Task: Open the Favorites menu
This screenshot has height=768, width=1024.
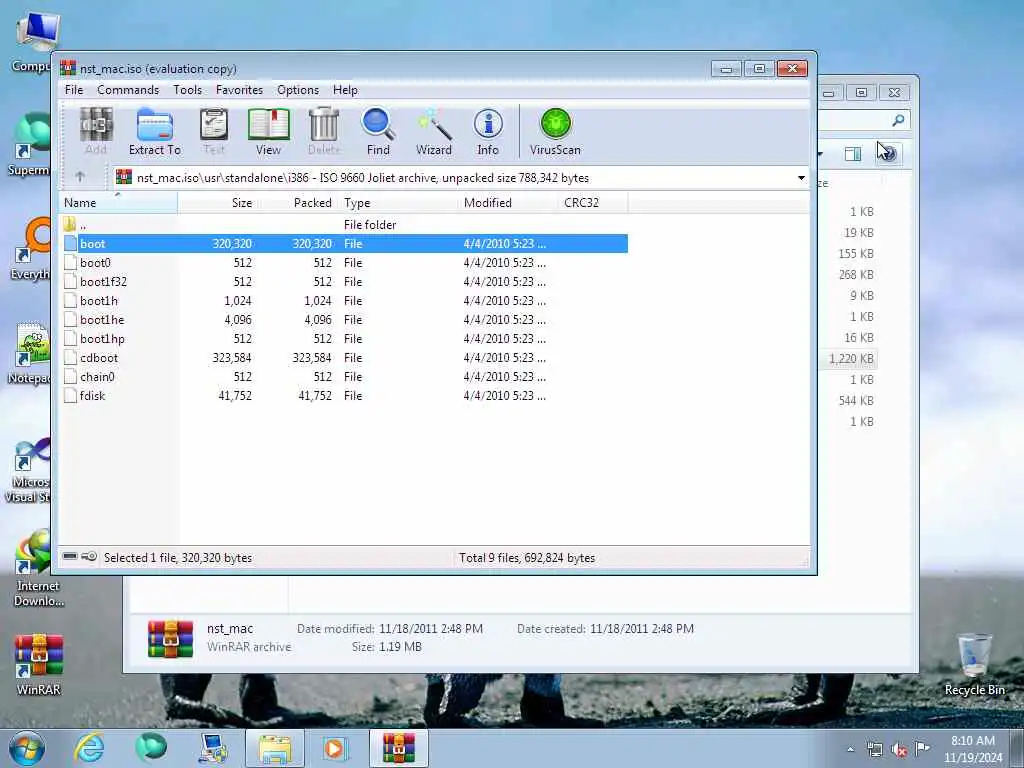Action: 240,90
